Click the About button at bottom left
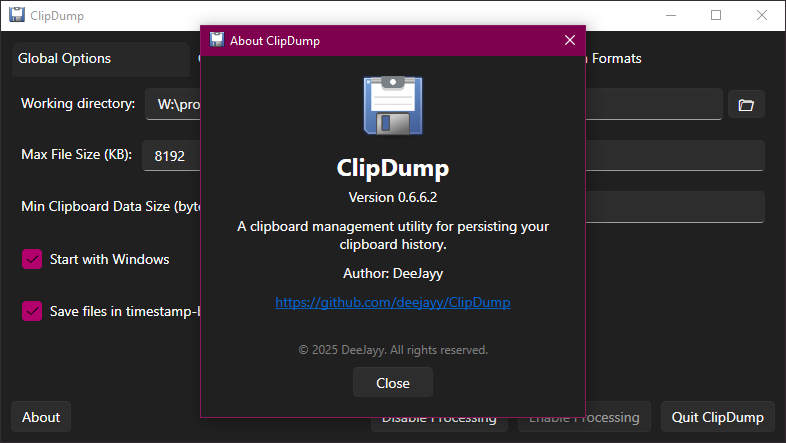This screenshot has width=786, height=443. pyautogui.click(x=41, y=417)
